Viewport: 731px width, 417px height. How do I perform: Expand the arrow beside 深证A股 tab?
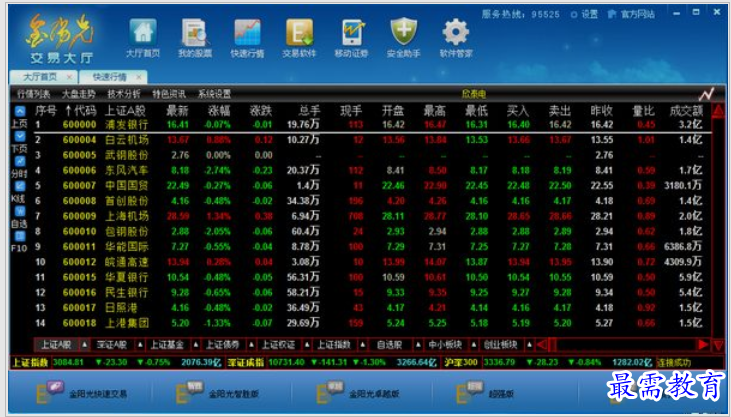[140, 345]
